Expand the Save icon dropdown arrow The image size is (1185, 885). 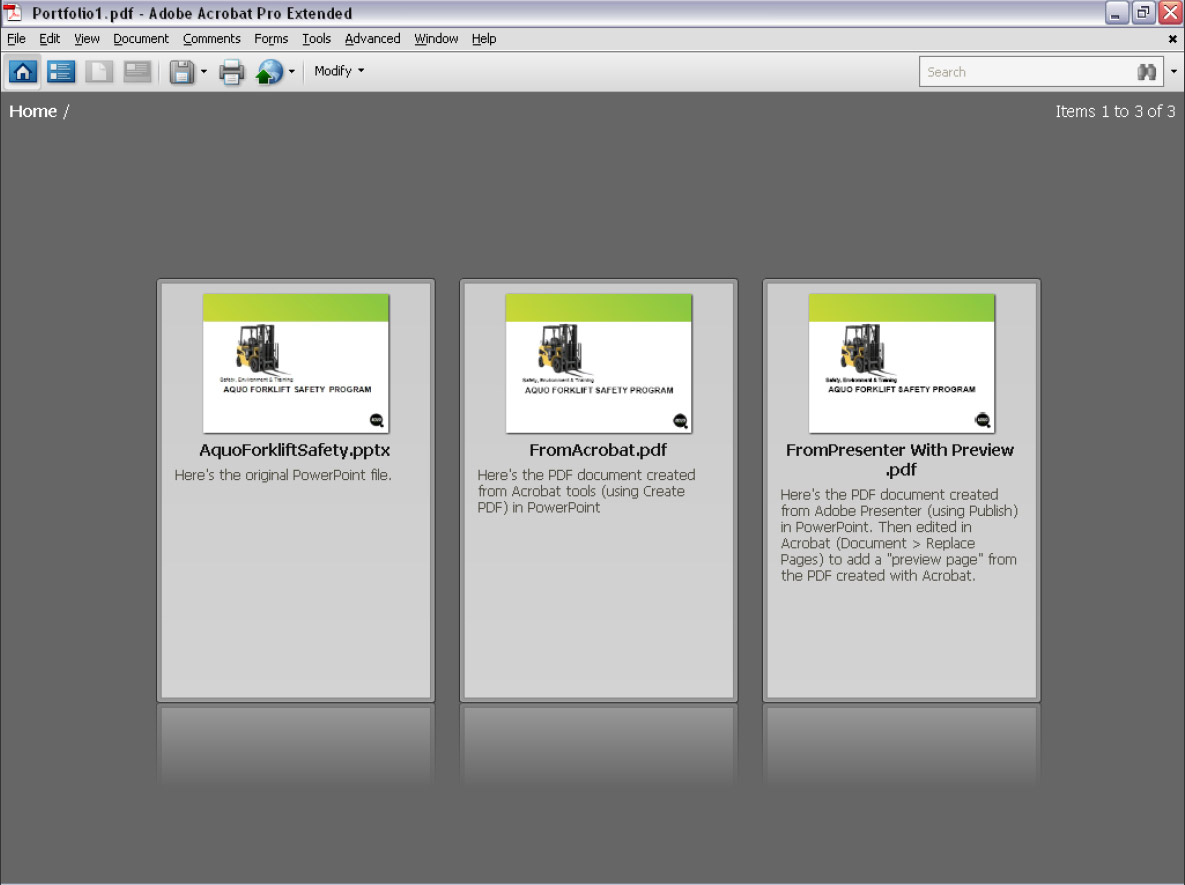[x=204, y=72]
